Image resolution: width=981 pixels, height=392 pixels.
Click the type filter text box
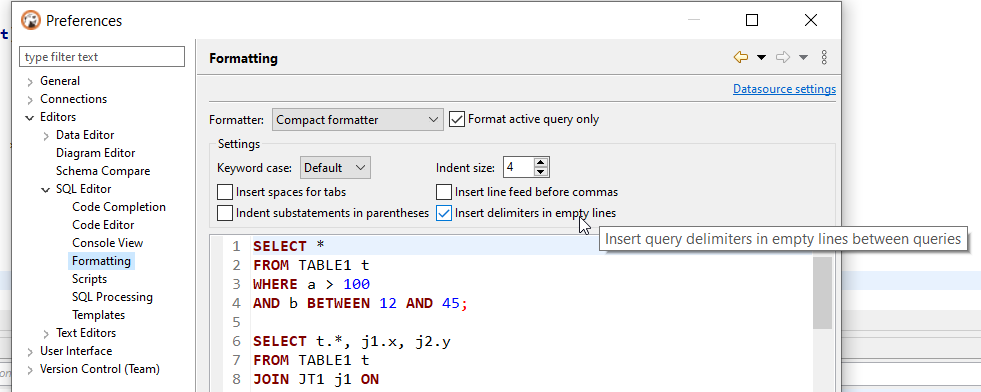103,57
